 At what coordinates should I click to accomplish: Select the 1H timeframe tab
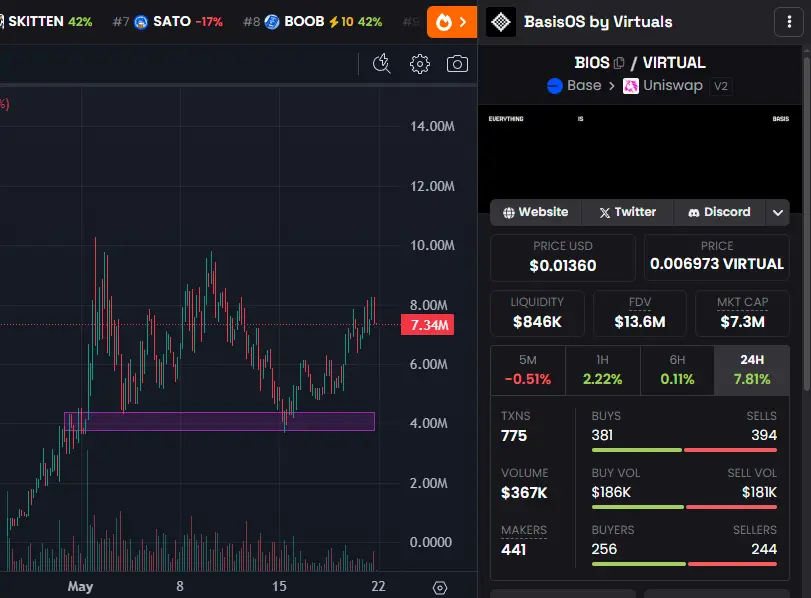603,370
